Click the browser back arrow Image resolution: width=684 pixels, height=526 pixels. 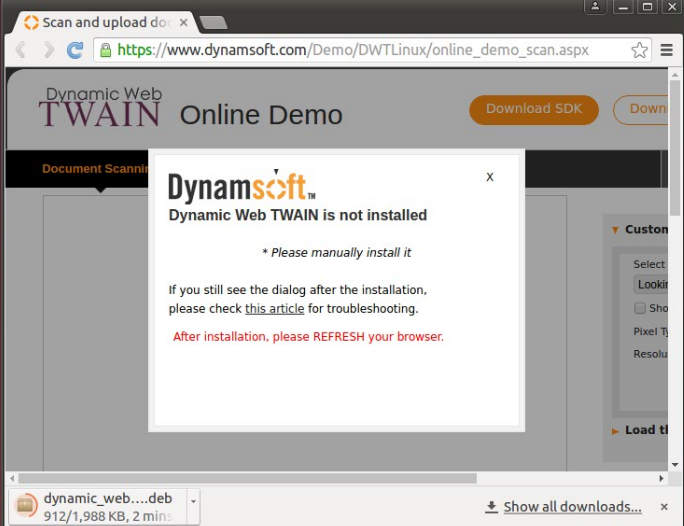click(20, 50)
